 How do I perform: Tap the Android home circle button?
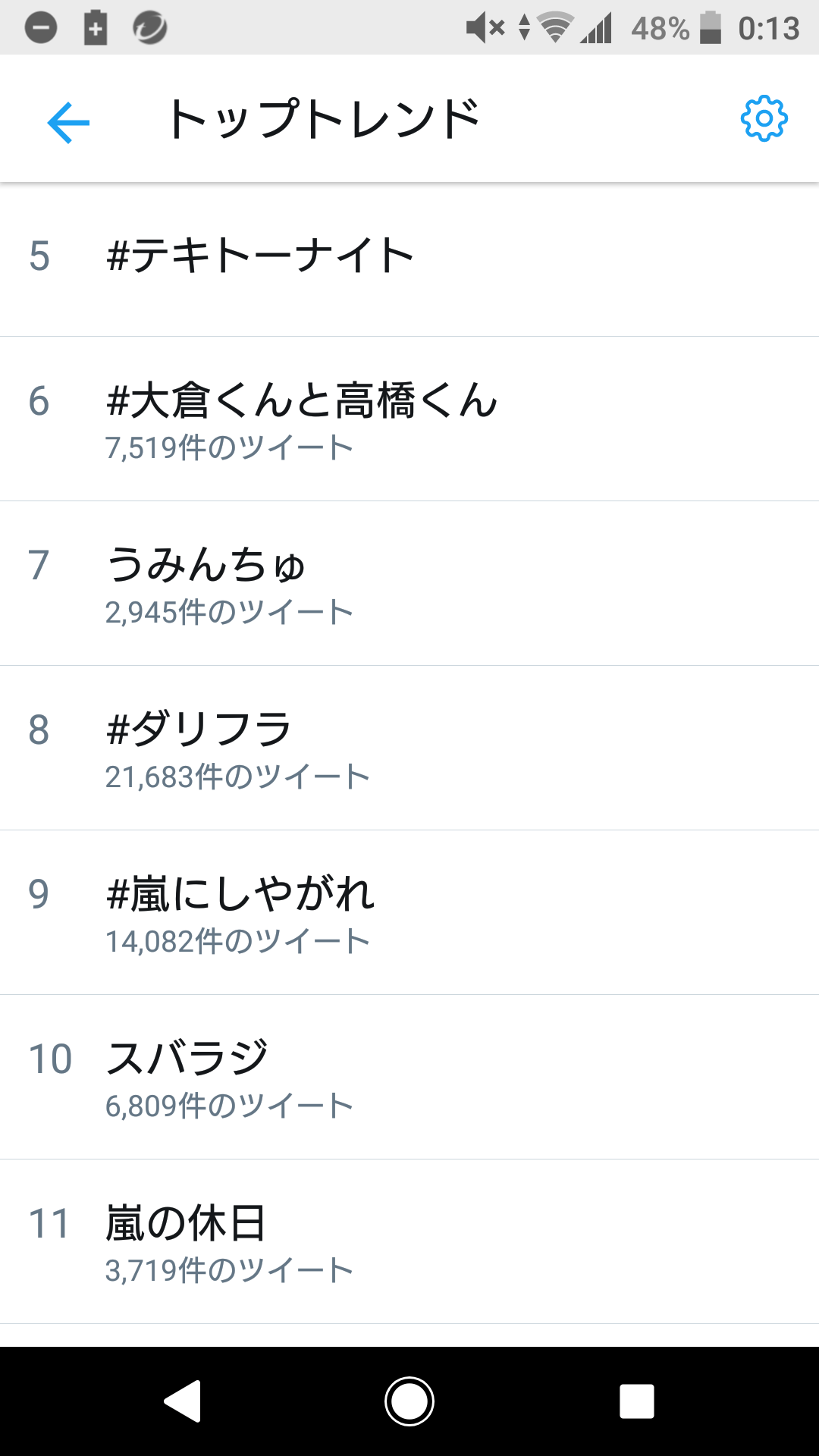click(x=409, y=1401)
